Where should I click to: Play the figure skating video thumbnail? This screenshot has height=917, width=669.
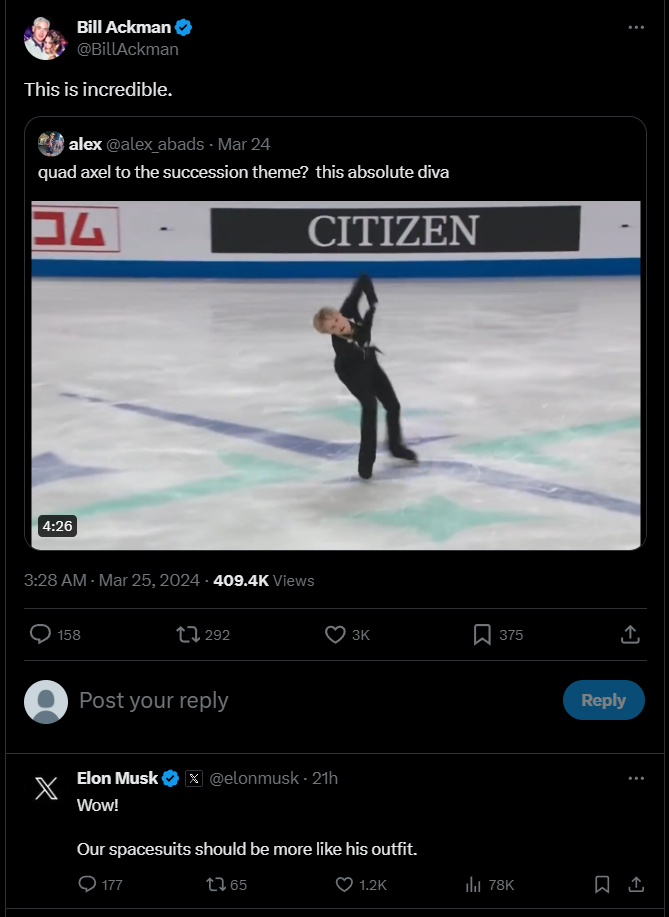[x=336, y=375]
